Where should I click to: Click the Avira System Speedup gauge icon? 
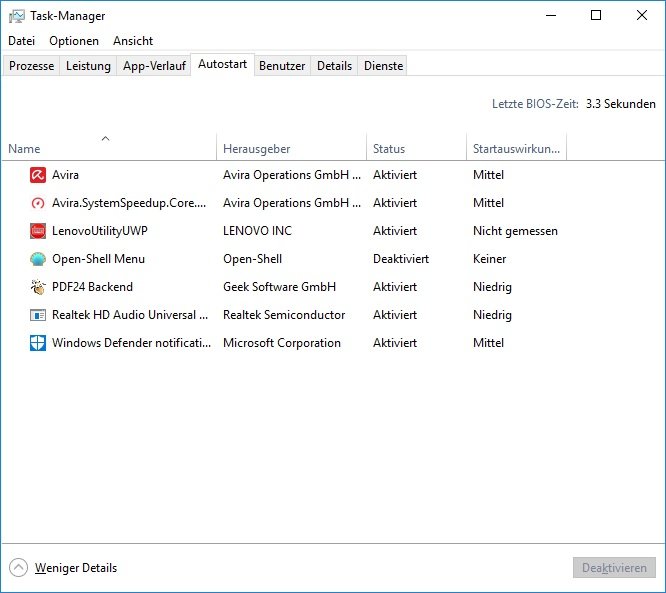38,203
